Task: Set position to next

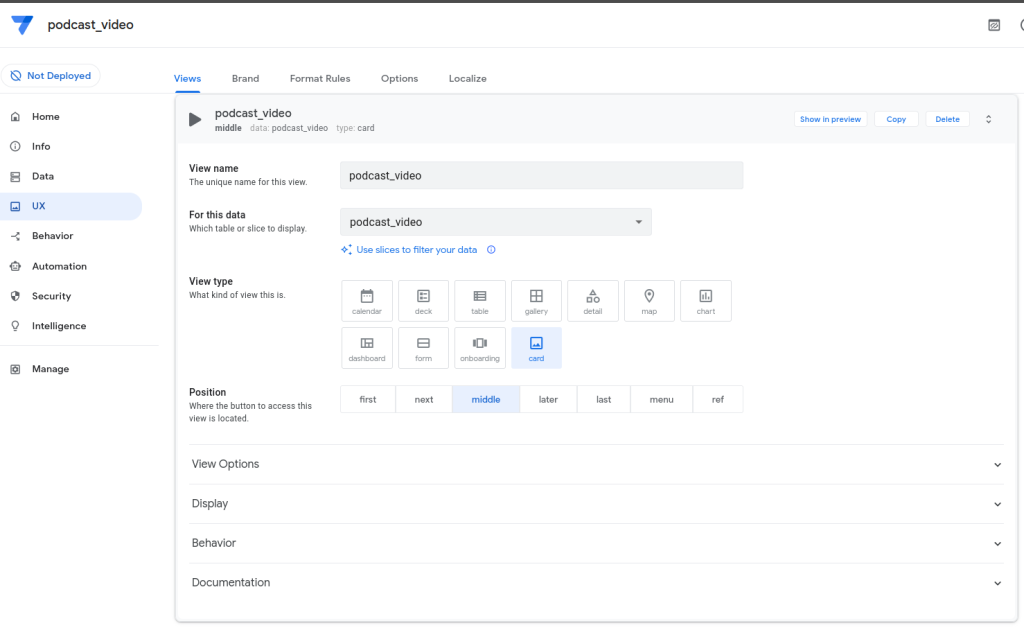Action: point(424,400)
